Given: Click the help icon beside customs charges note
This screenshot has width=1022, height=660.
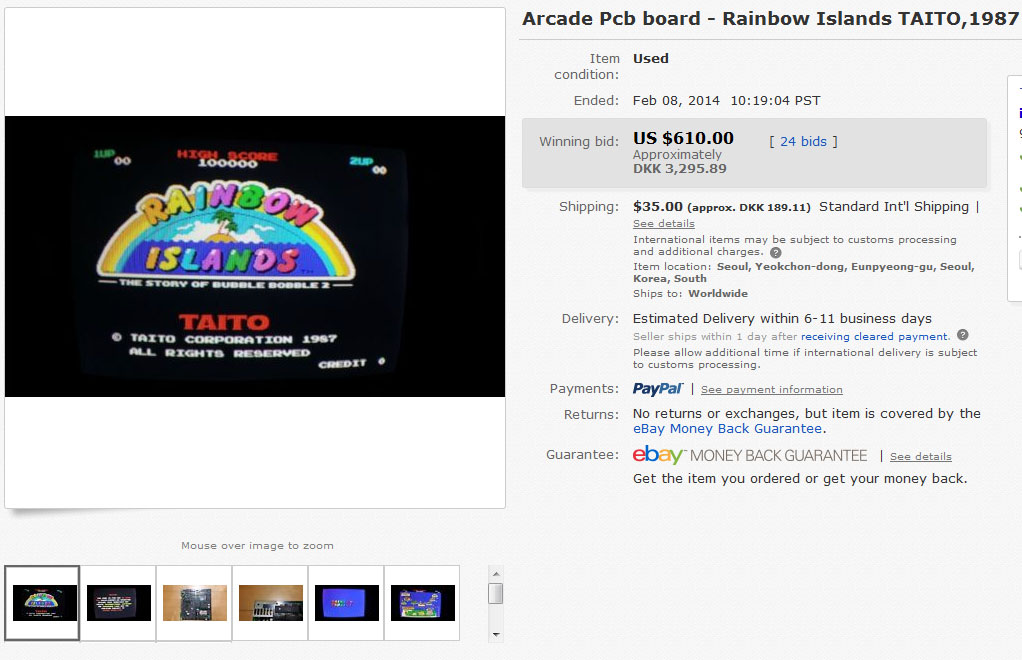Looking at the screenshot, I should coord(776,253).
